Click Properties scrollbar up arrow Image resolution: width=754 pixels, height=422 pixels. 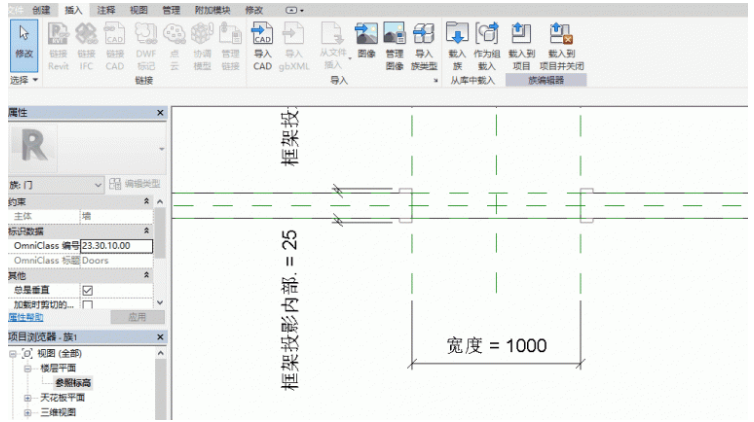coord(161,202)
